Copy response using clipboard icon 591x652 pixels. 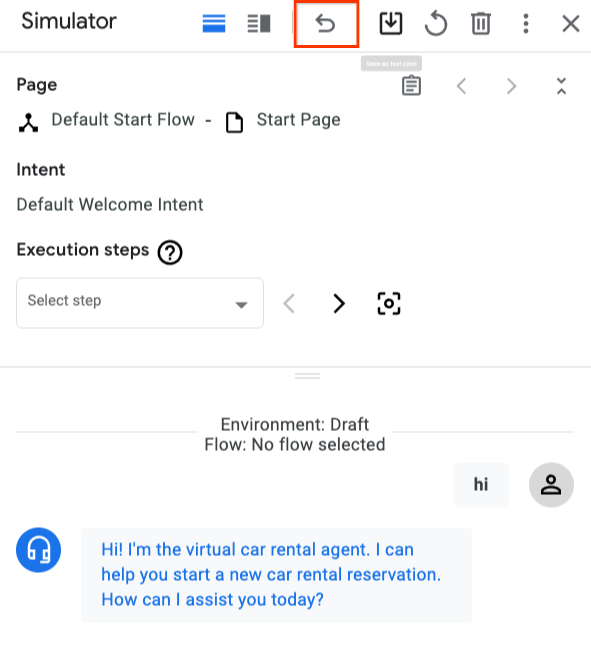coord(411,86)
